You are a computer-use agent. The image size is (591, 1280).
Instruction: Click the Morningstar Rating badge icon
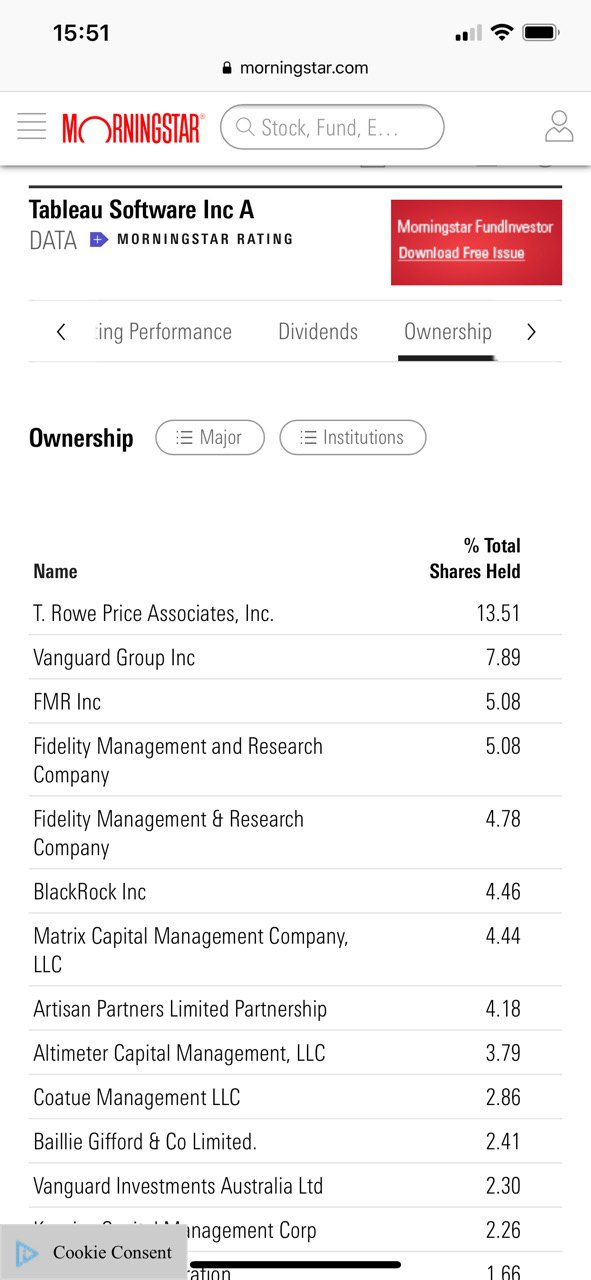[99, 239]
